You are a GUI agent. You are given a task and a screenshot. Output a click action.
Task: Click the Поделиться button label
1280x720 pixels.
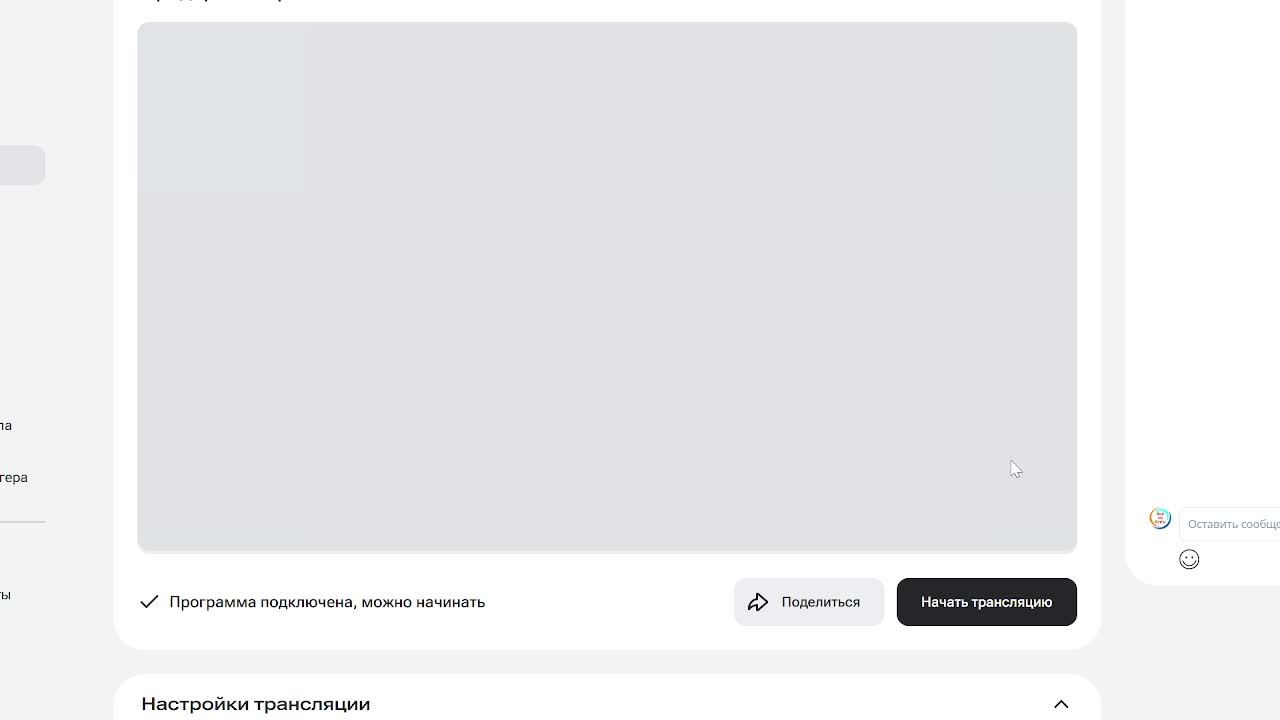821,602
